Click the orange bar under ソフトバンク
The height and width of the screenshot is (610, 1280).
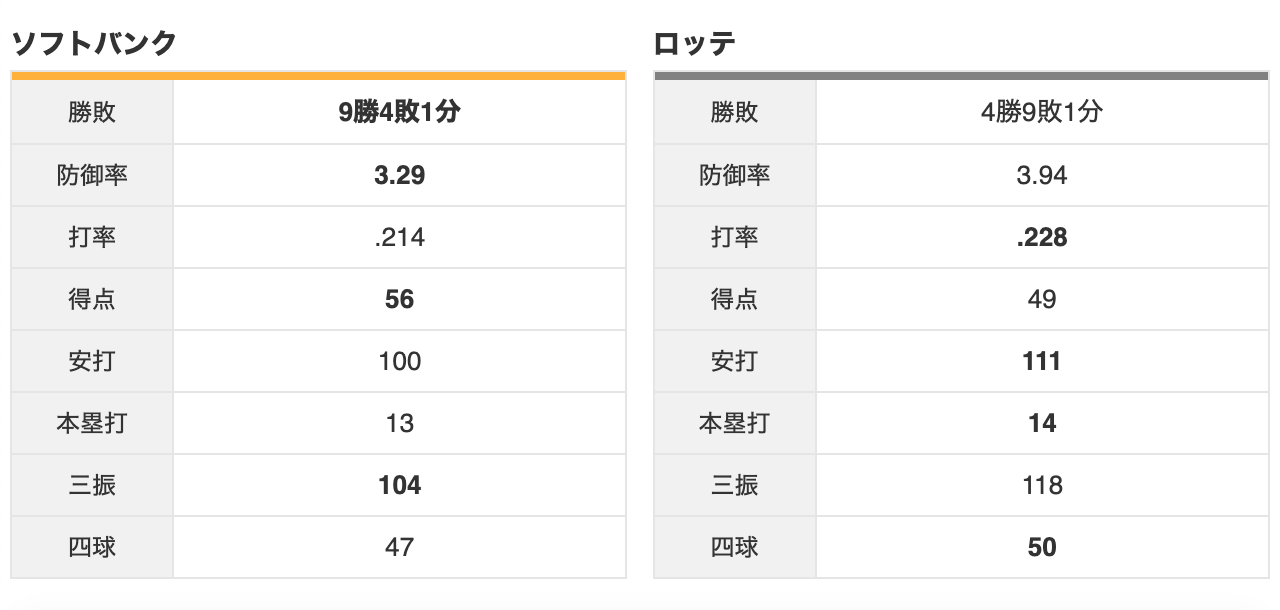tap(318, 75)
